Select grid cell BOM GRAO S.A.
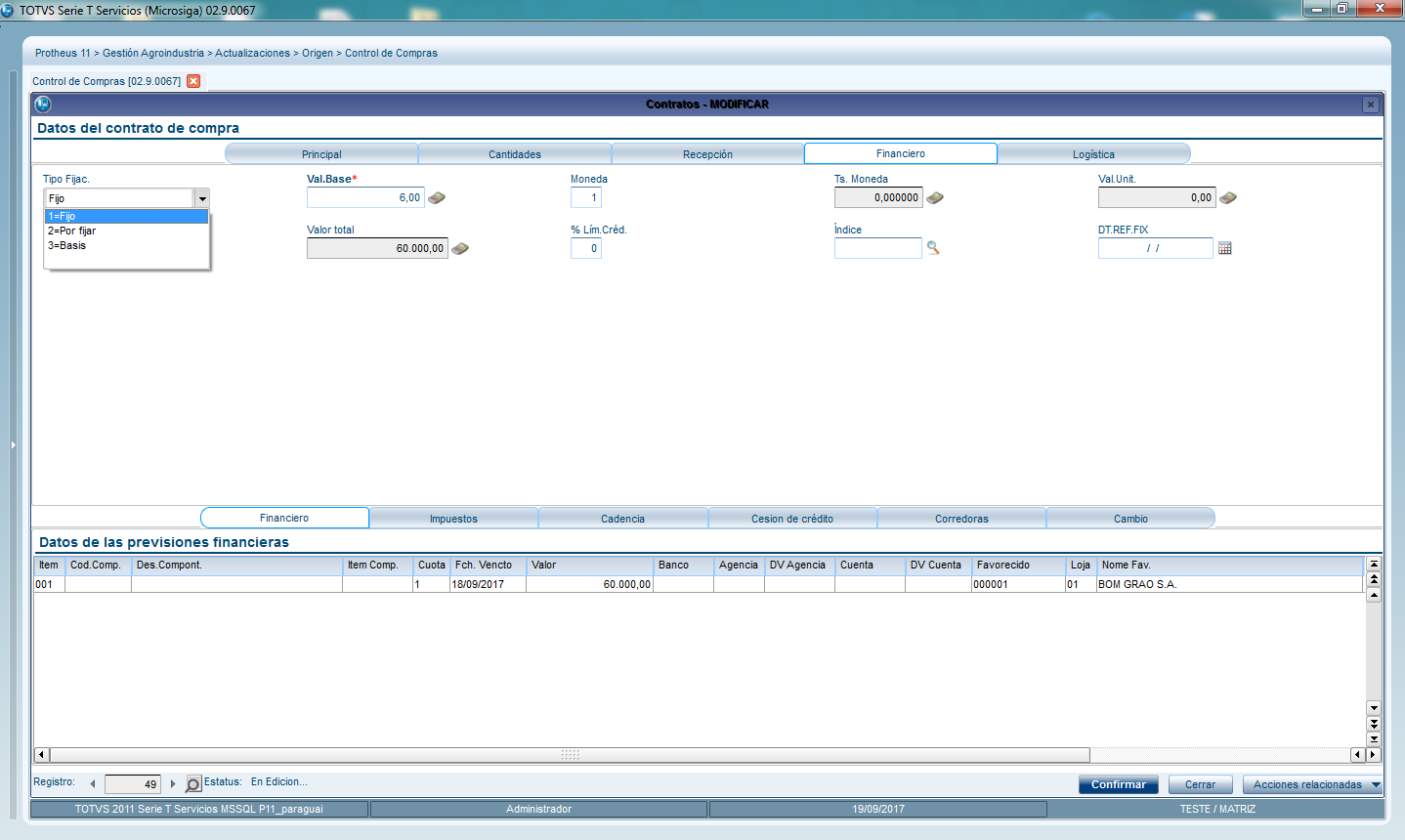The image size is (1405, 840). 1230,584
